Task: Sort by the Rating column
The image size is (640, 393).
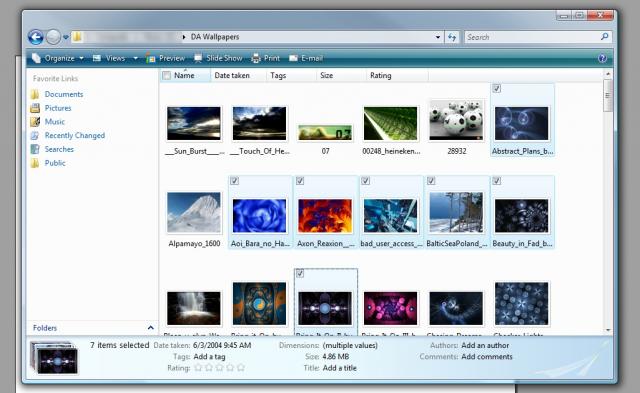Action: tap(380, 75)
